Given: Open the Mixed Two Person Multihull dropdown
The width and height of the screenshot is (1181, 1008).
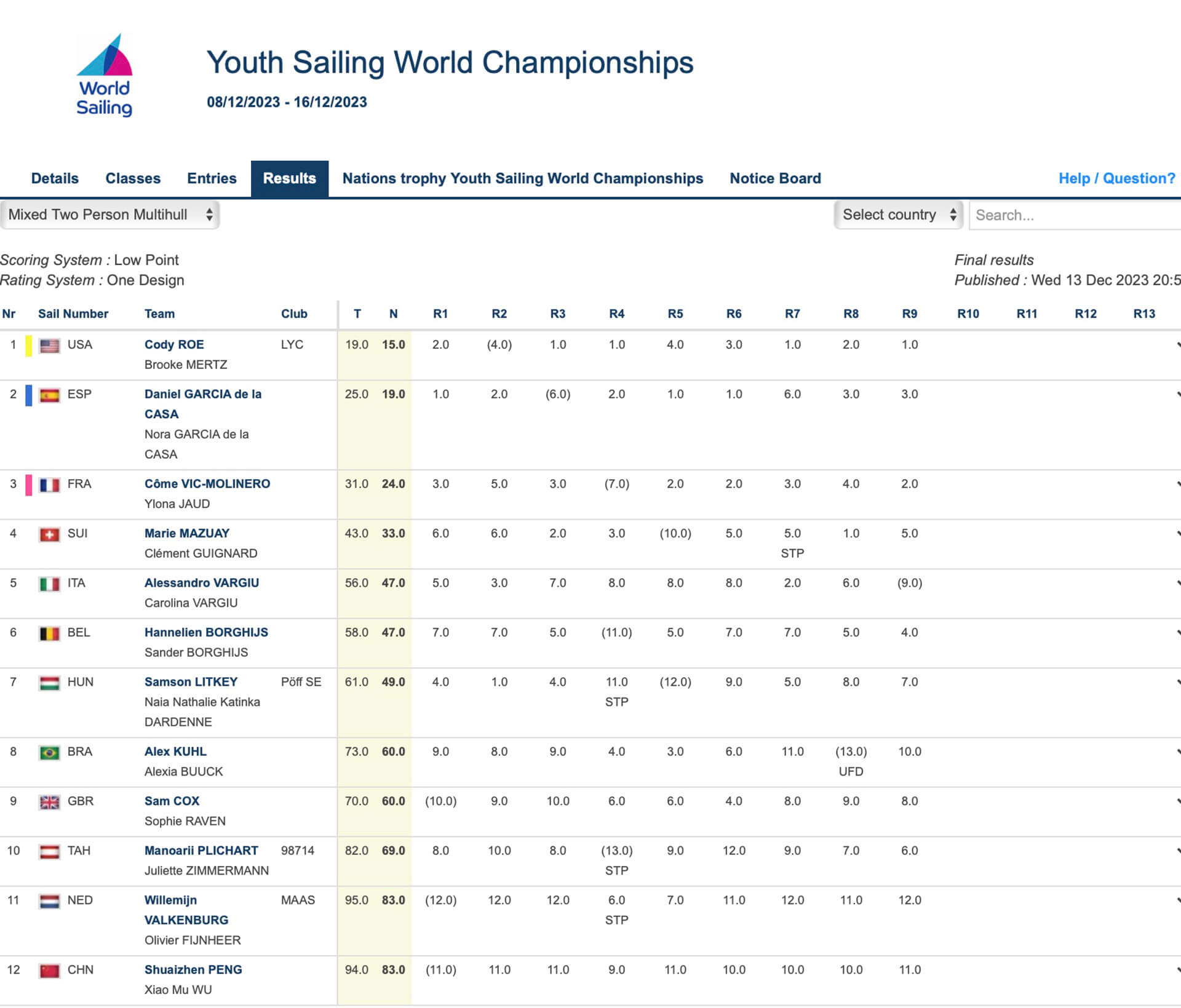Looking at the screenshot, I should (x=110, y=215).
